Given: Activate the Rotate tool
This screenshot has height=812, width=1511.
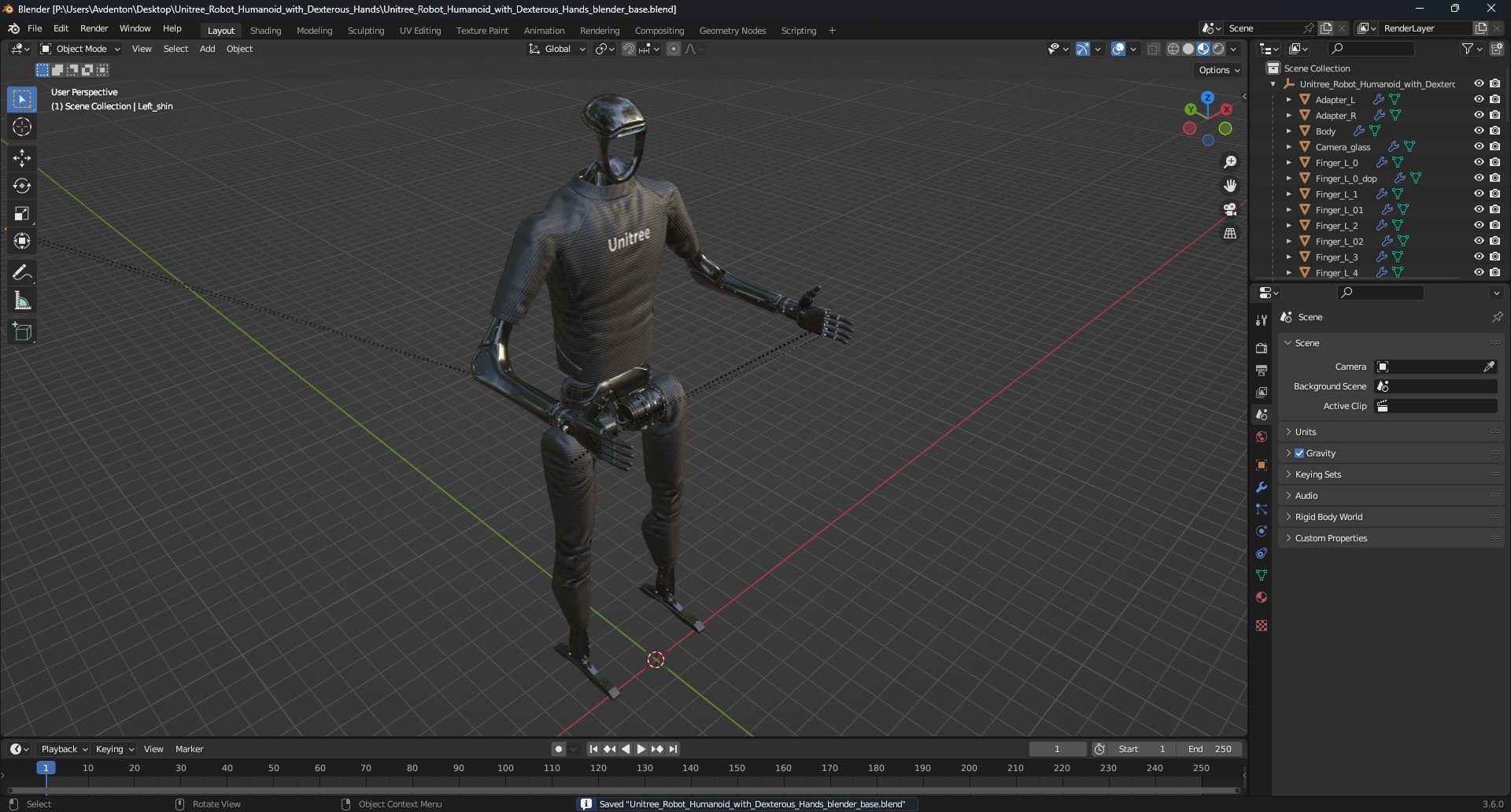Looking at the screenshot, I should pyautogui.click(x=22, y=186).
